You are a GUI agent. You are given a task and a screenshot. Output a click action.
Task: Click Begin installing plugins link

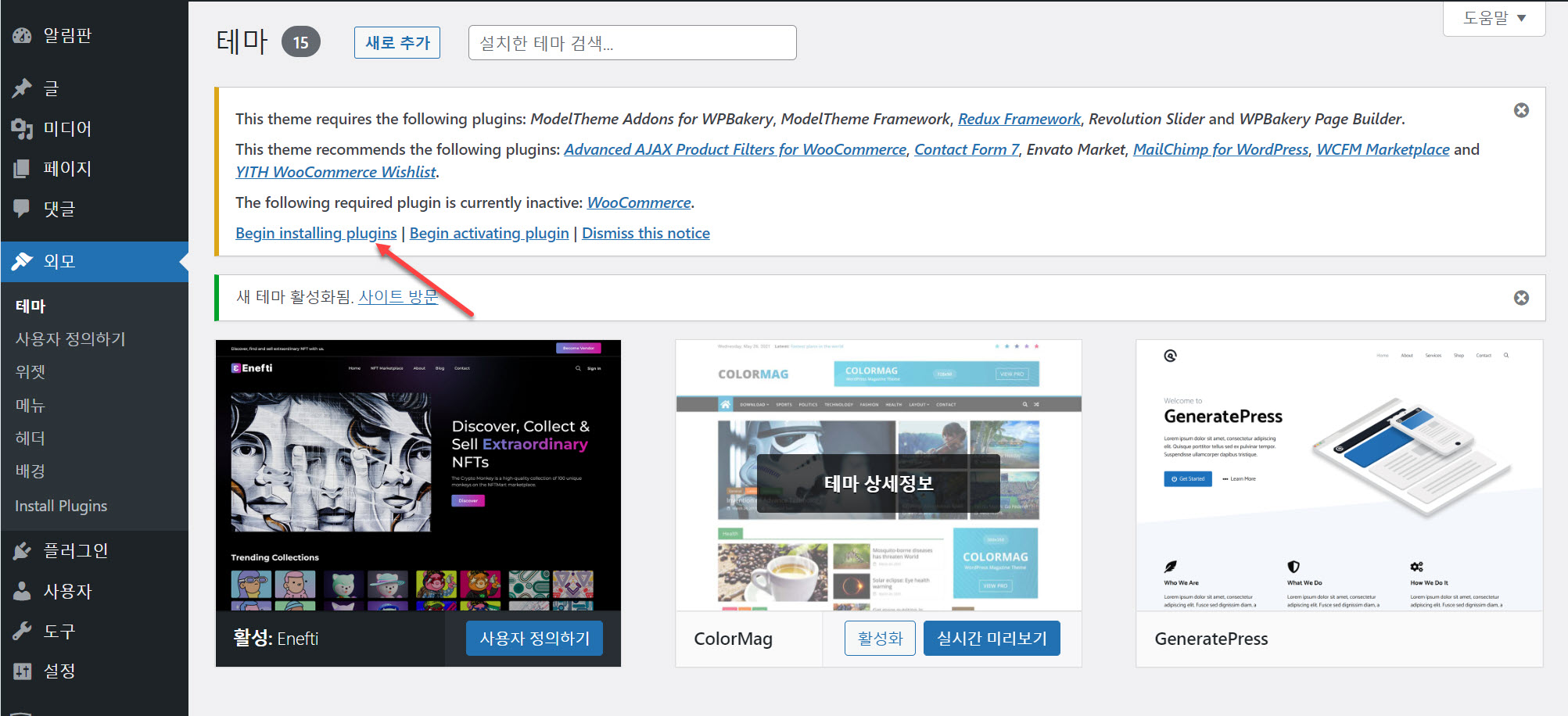point(316,233)
